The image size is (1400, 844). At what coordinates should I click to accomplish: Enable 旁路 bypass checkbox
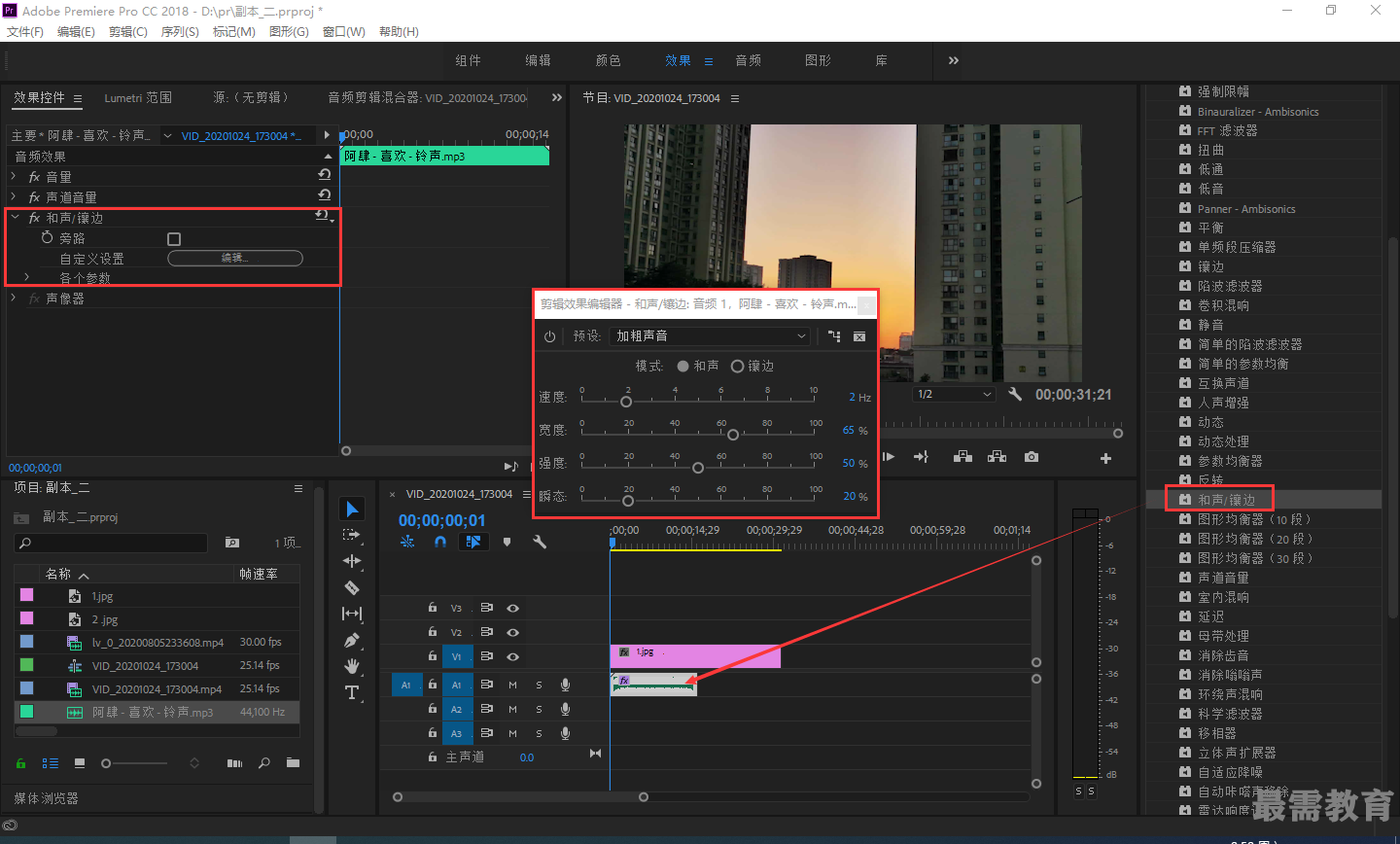[x=174, y=238]
